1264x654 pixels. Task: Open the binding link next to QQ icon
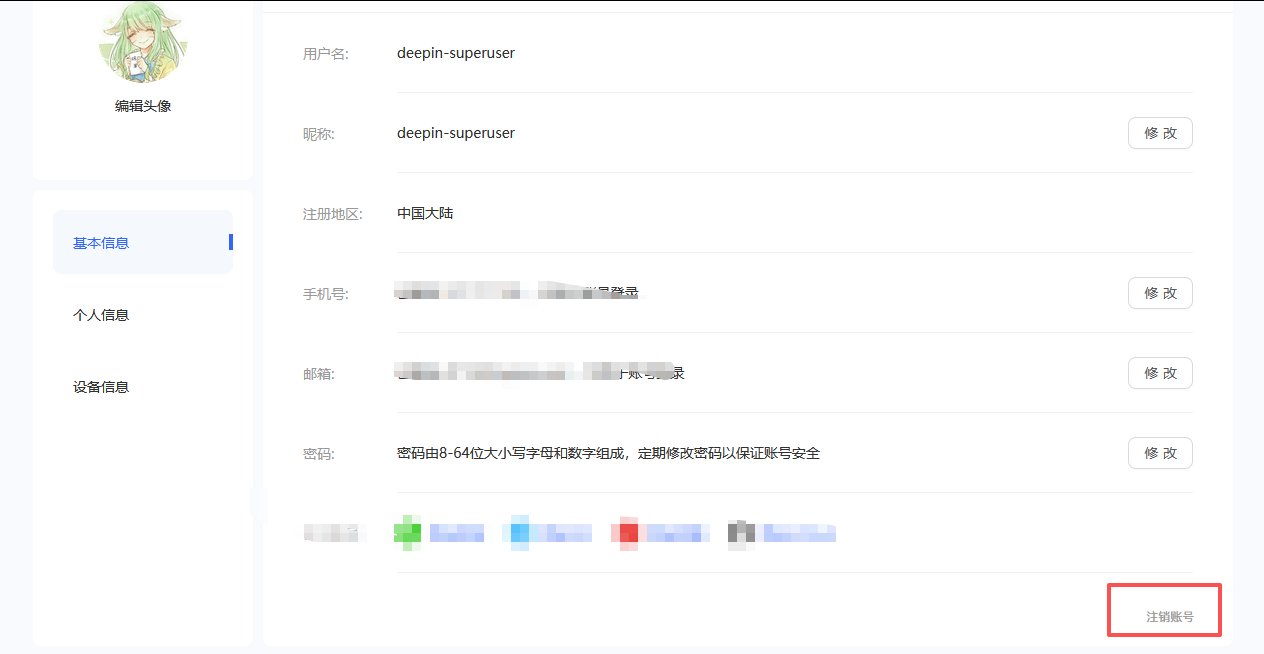pos(563,532)
